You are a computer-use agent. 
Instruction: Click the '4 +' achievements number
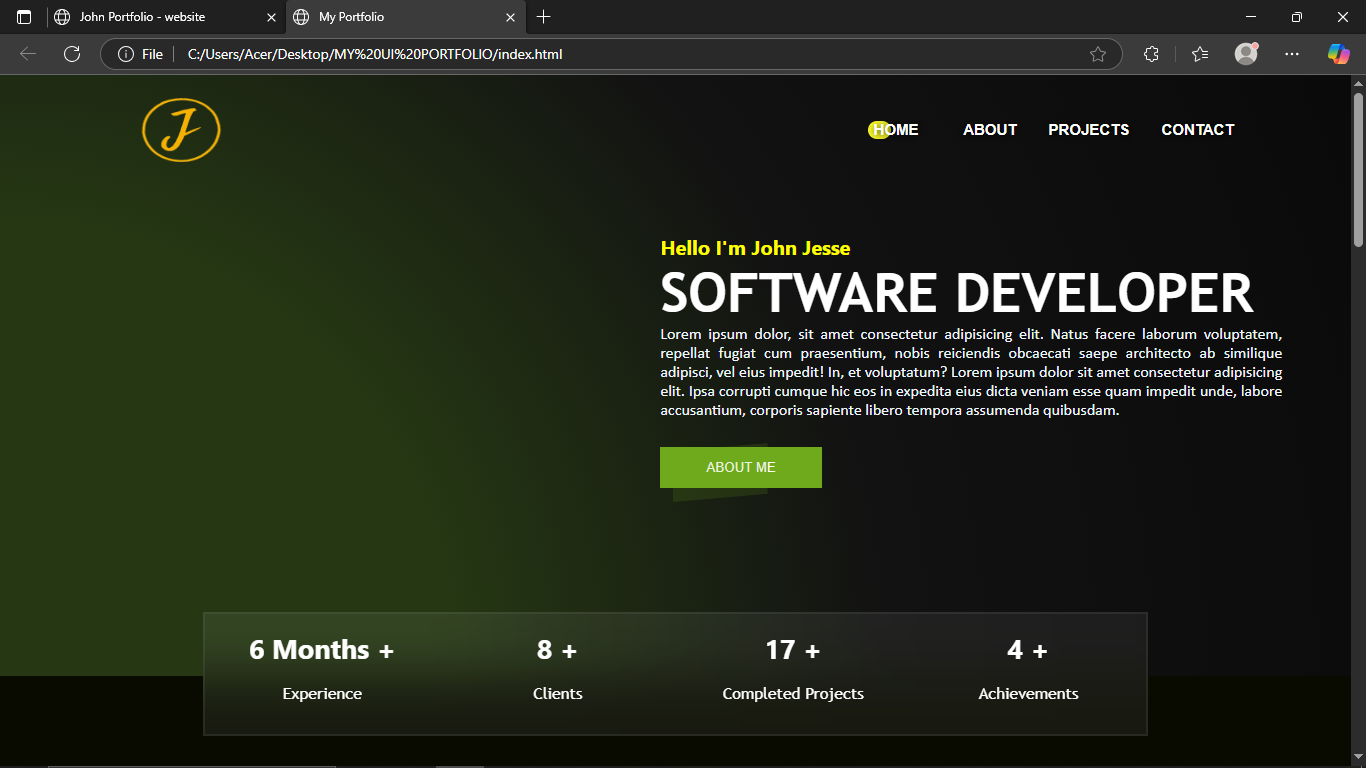tap(1028, 650)
